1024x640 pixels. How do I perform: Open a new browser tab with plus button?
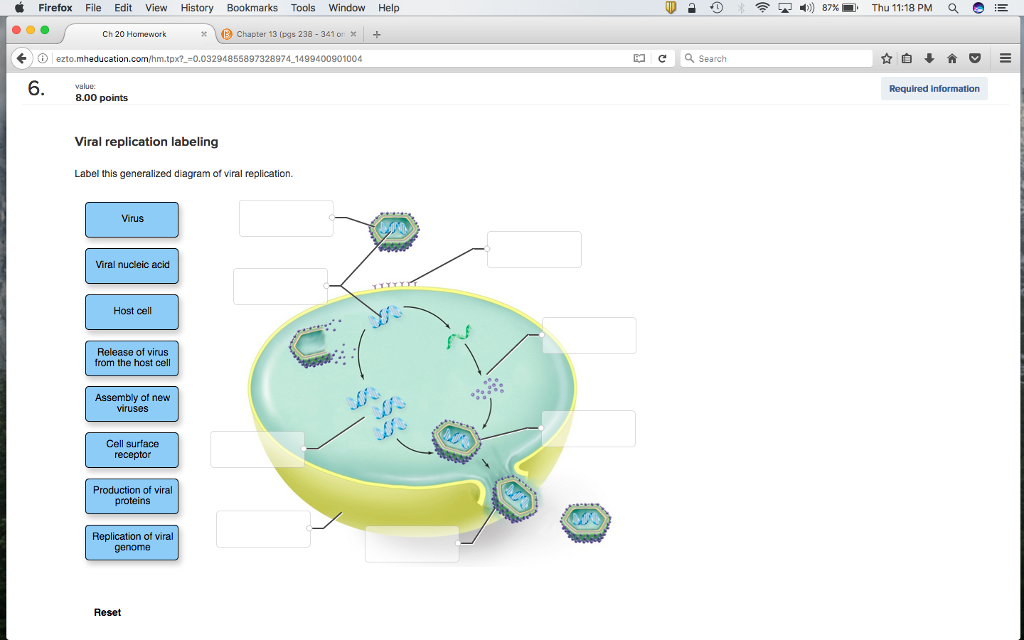[x=376, y=32]
